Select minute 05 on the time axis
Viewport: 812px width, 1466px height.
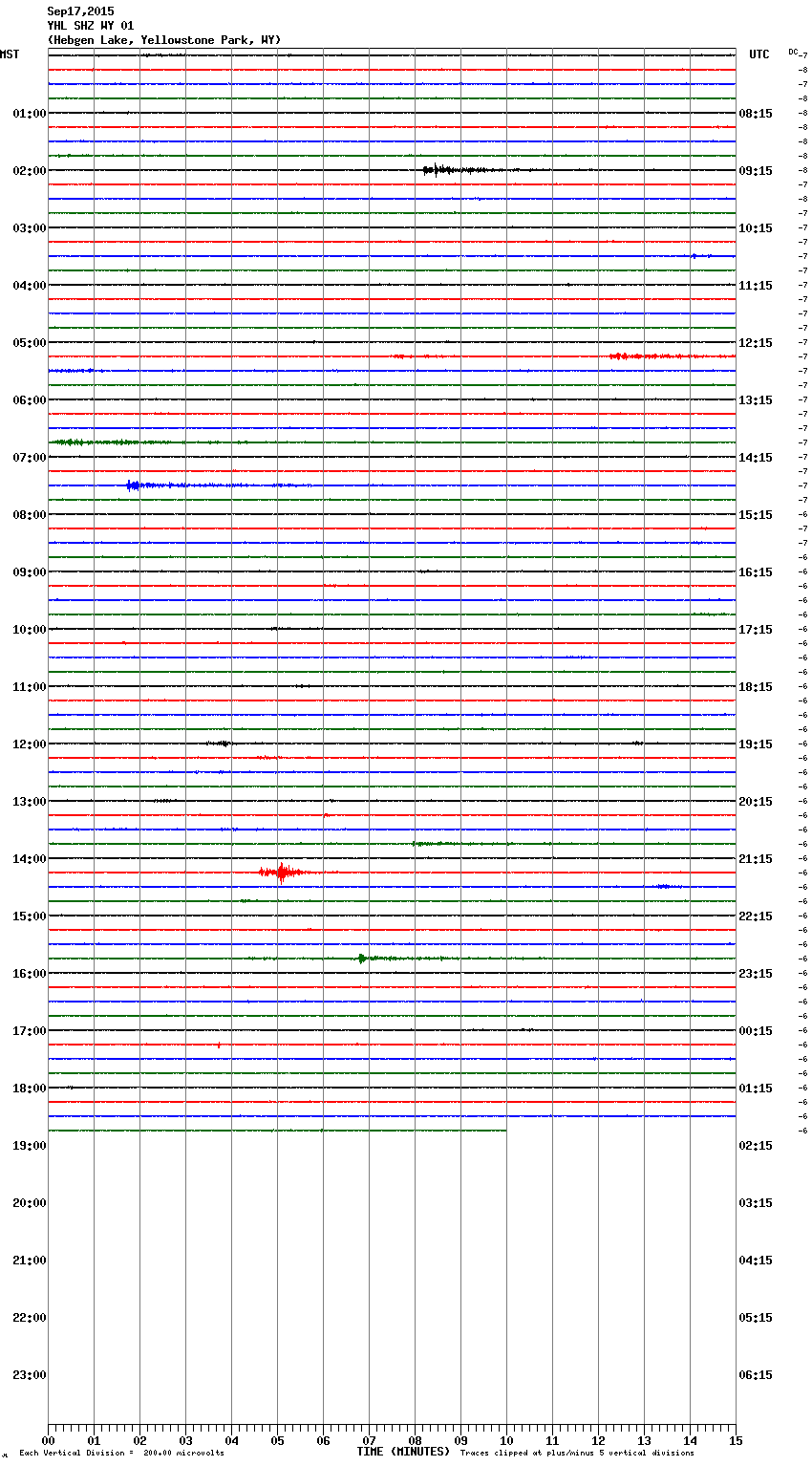[x=277, y=1440]
